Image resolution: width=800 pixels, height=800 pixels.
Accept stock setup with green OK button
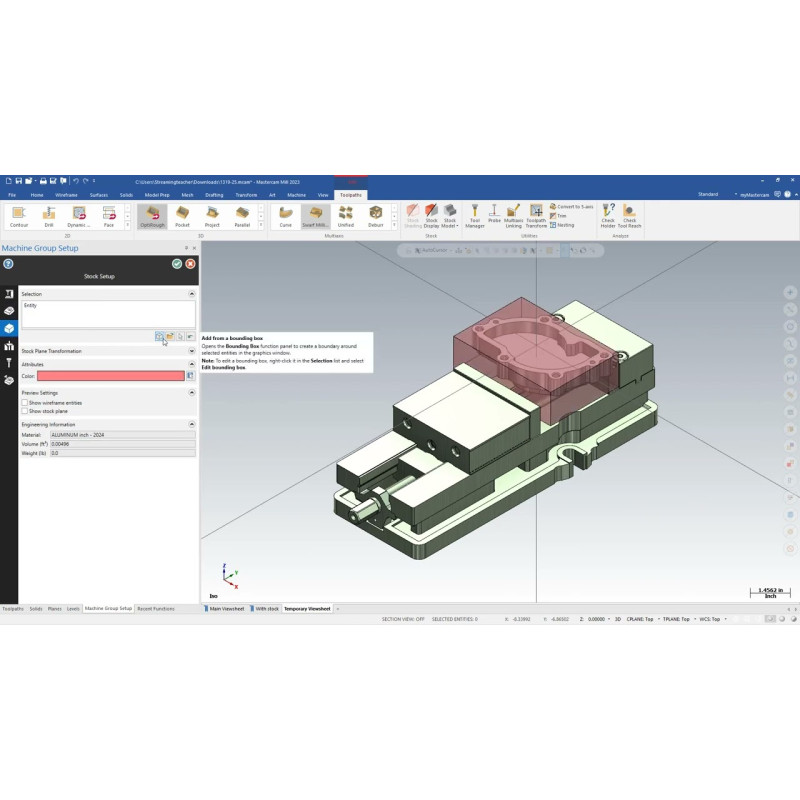(177, 264)
